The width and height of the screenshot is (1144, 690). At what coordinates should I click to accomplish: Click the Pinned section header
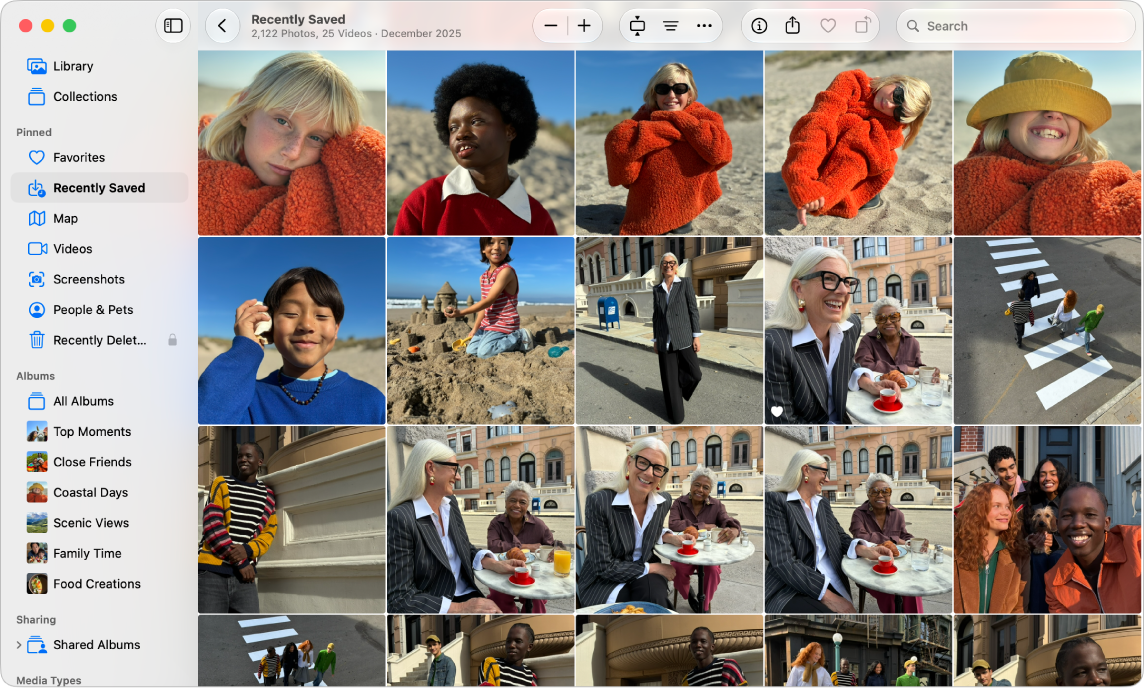click(x=34, y=133)
